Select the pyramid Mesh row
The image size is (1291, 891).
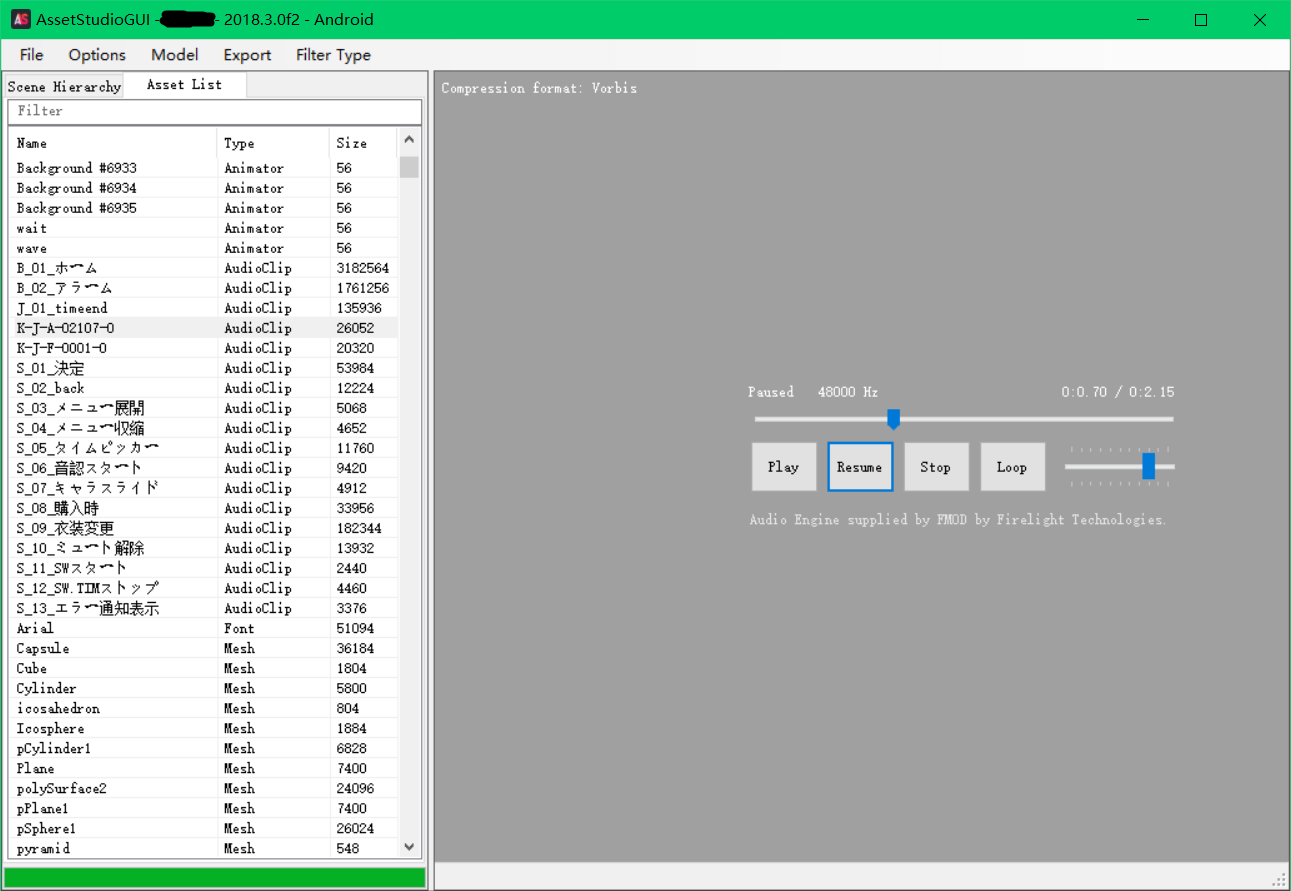pyautogui.click(x=203, y=848)
